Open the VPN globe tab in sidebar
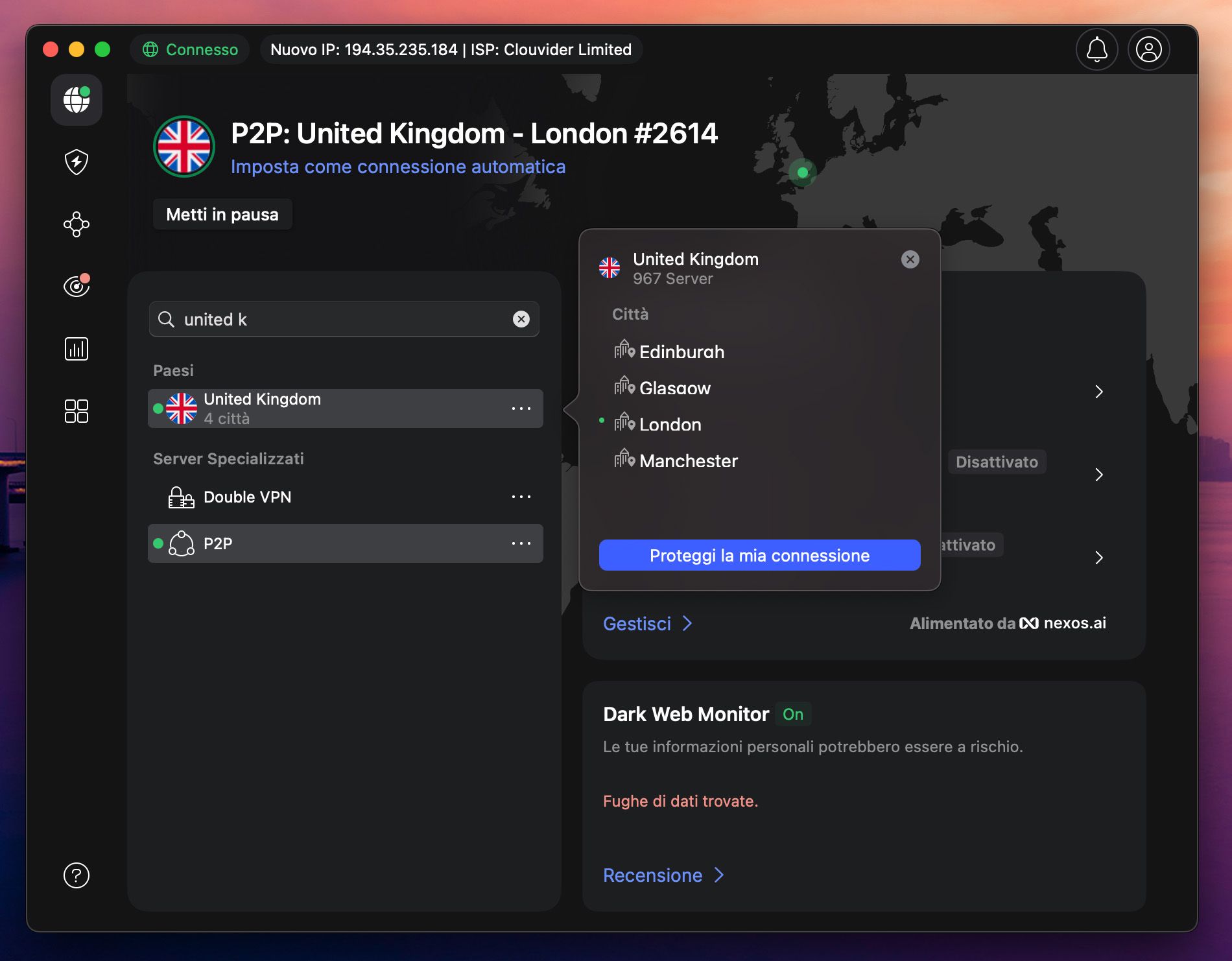Screen dimensions: 1232x961 [x=77, y=100]
